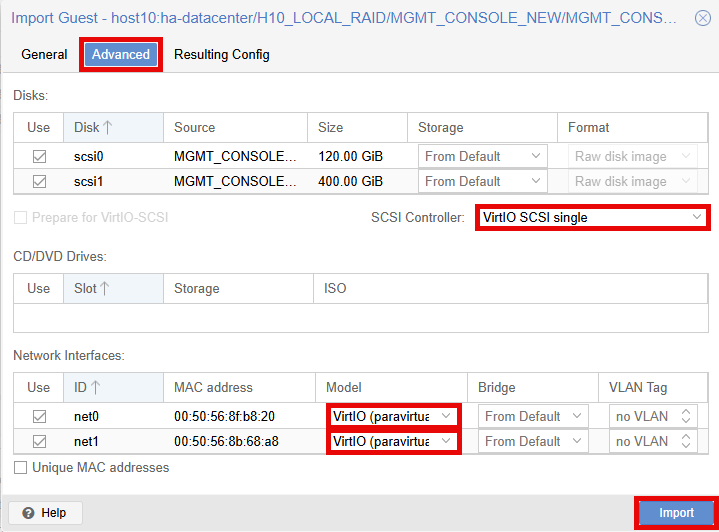
Task: Close the Import Guest dialog
Action: tap(703, 19)
